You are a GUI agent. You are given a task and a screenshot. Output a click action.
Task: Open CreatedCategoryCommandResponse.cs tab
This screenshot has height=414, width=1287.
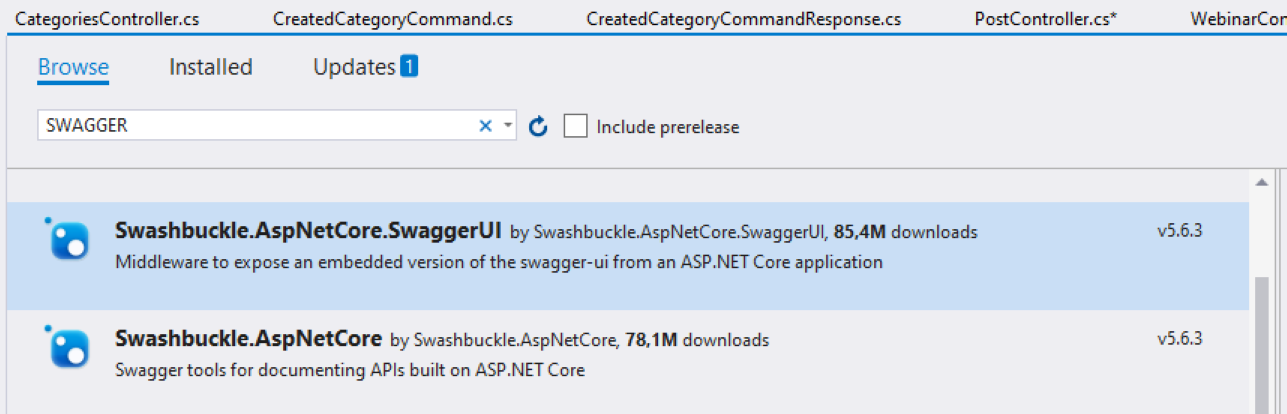pyautogui.click(x=744, y=18)
